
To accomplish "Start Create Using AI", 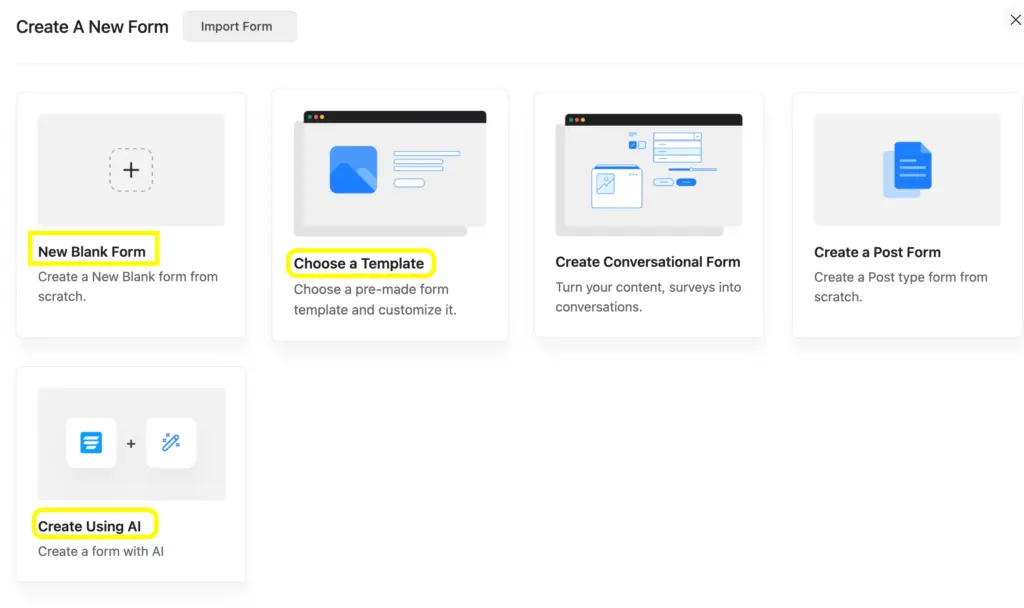I will pyautogui.click(x=89, y=523).
